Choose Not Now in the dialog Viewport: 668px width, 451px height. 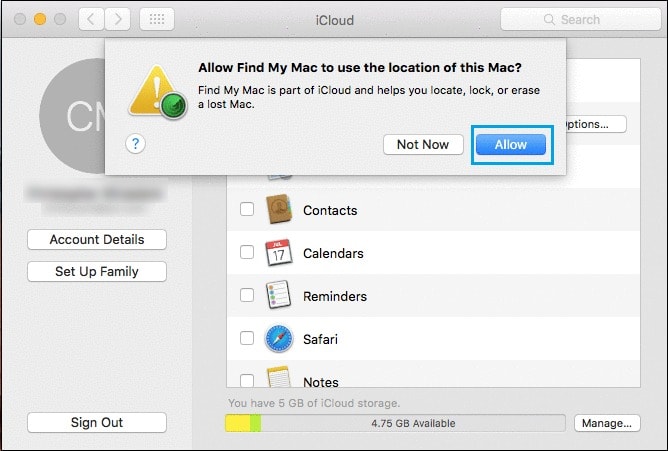click(422, 144)
